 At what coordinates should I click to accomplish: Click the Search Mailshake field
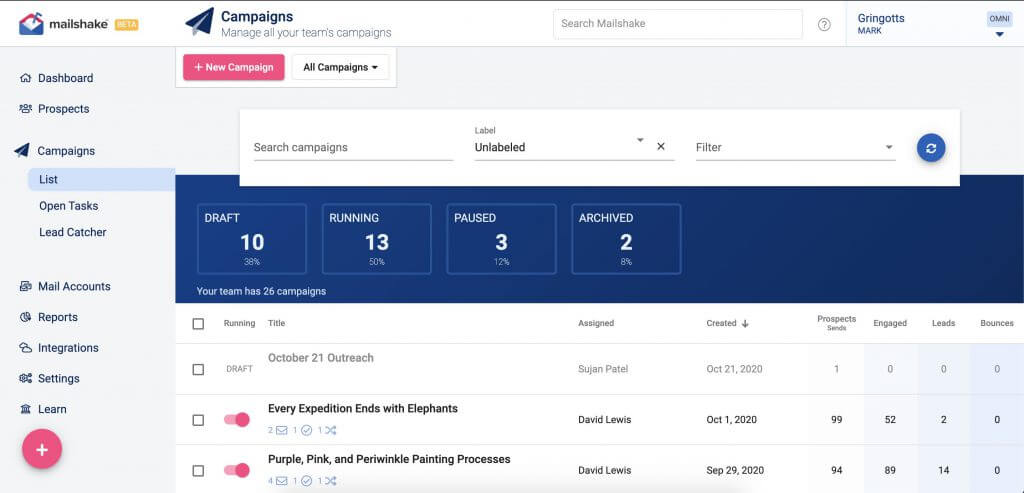(677, 24)
